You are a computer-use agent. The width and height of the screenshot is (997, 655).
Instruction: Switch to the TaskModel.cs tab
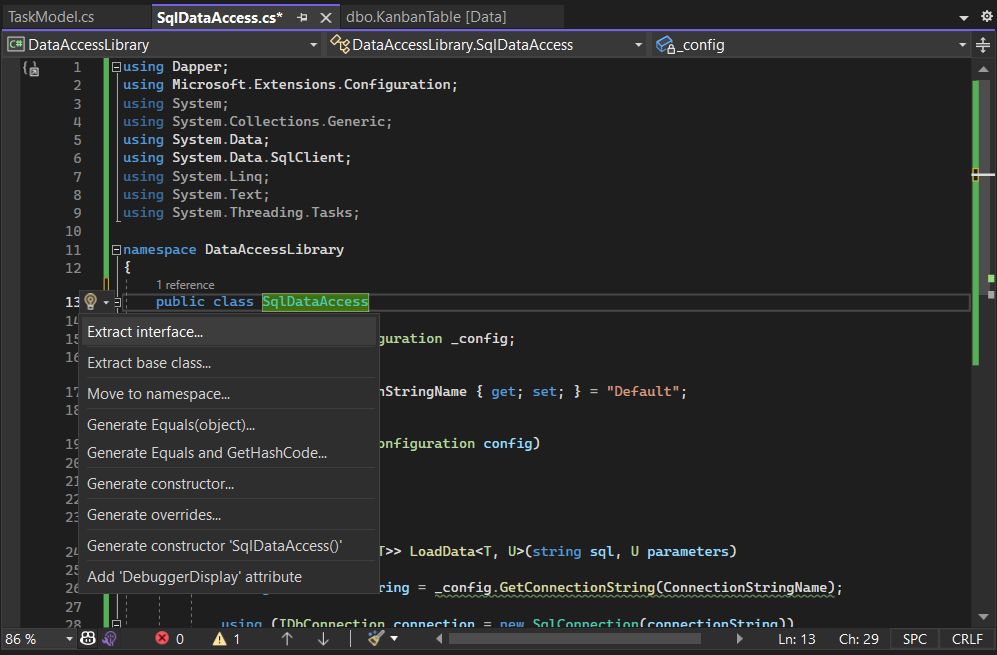coord(51,17)
